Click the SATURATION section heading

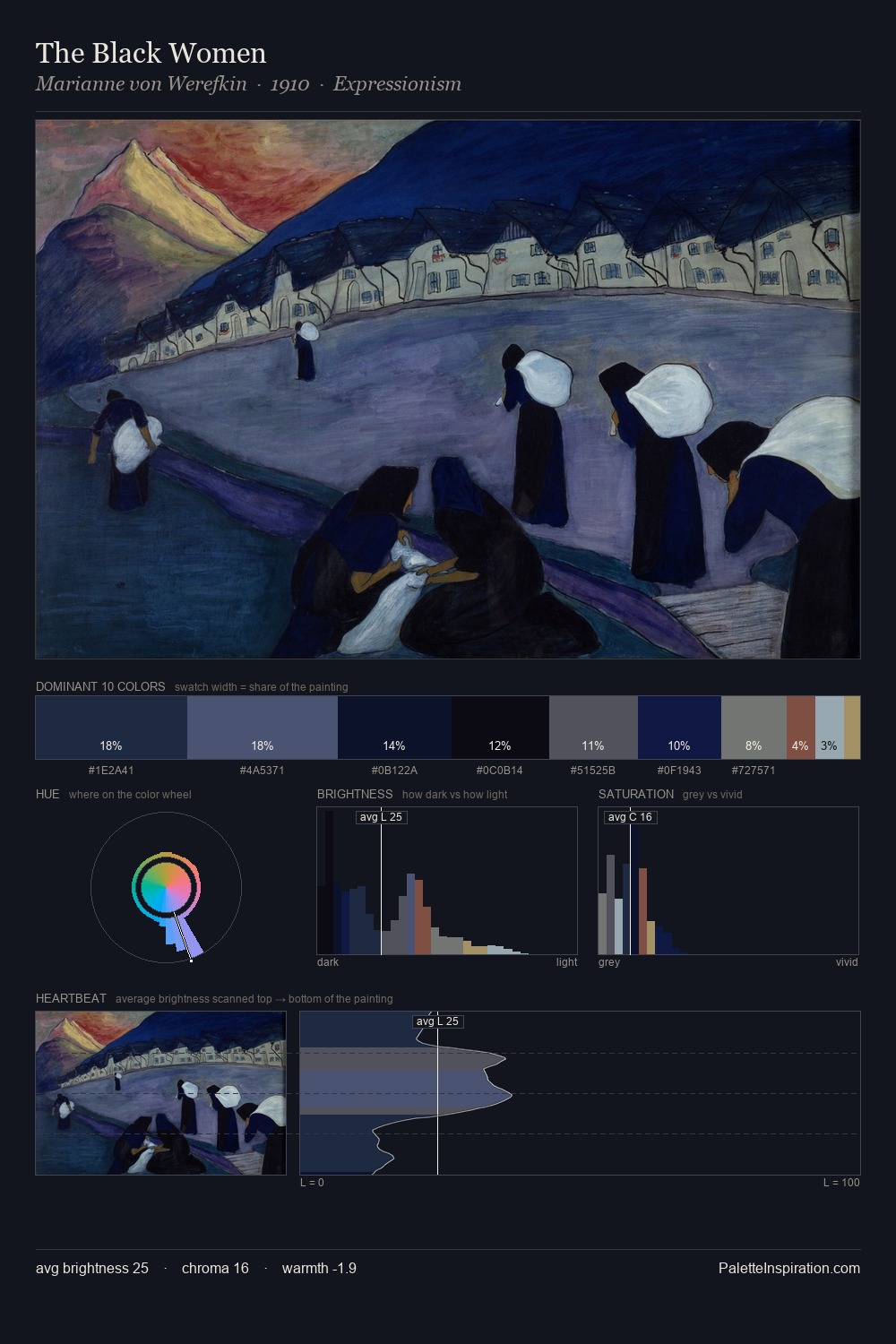(x=636, y=794)
